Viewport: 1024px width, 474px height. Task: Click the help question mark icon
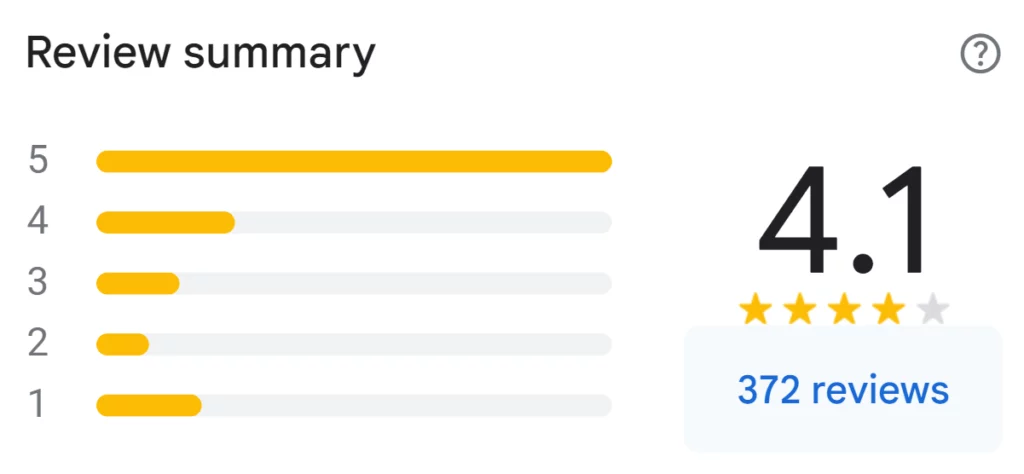coord(980,54)
